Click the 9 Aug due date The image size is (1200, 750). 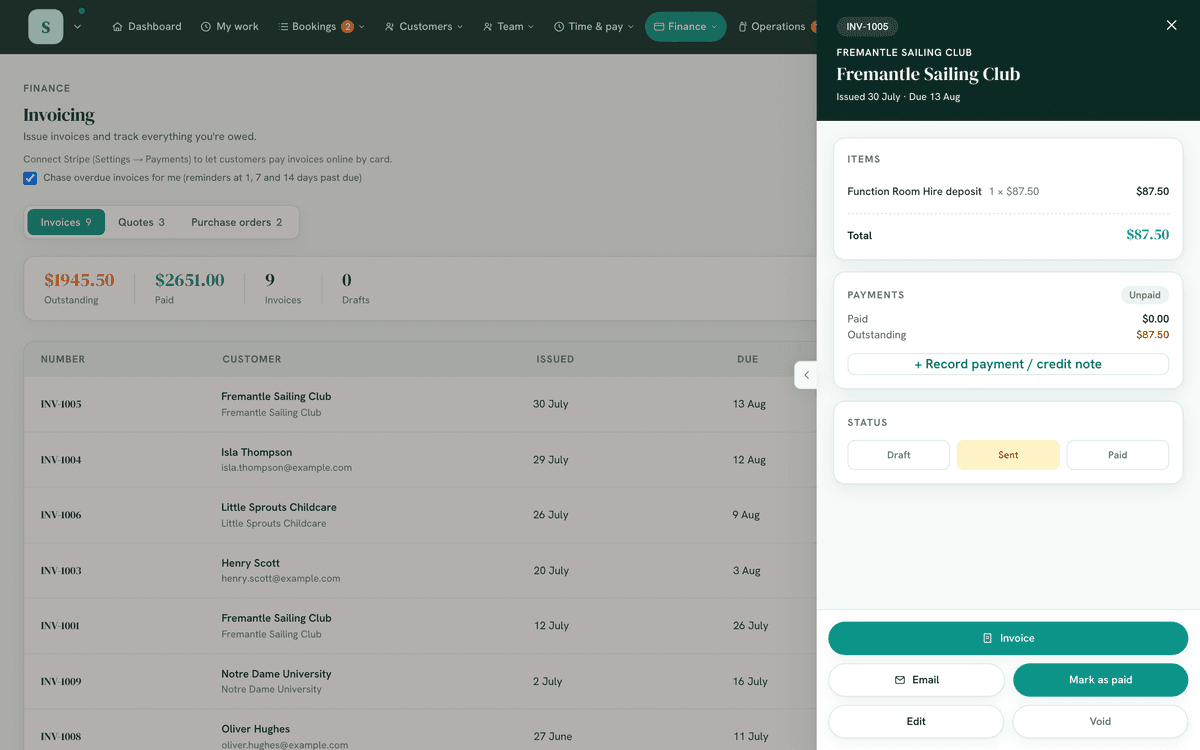click(746, 515)
